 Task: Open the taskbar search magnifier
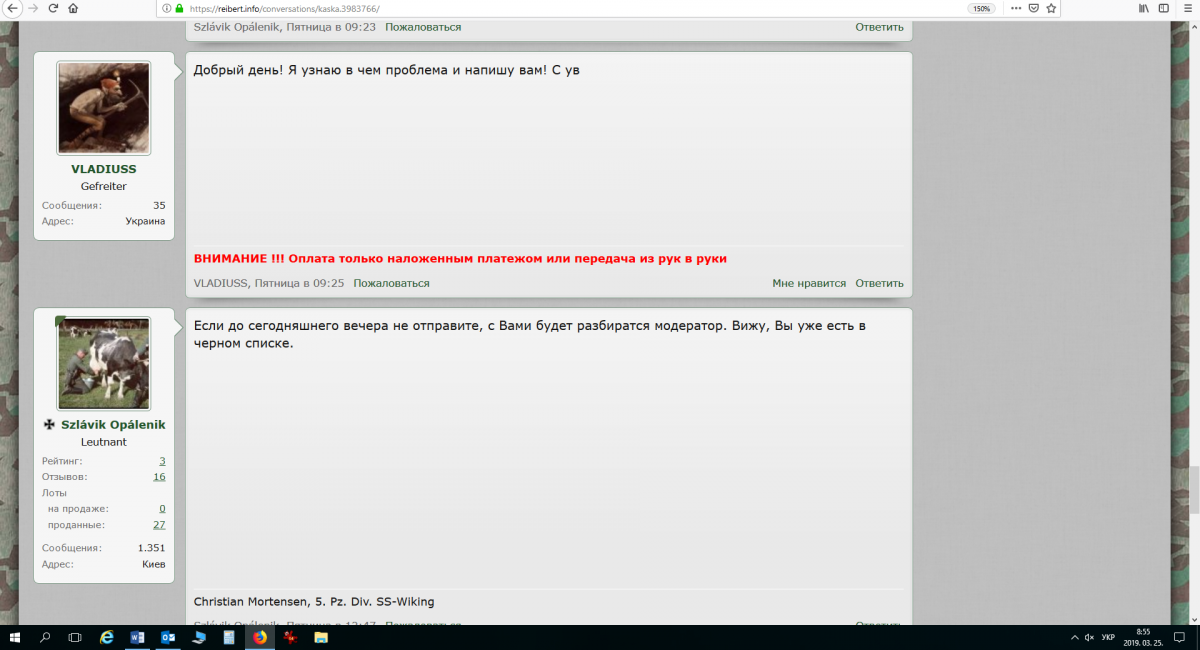(x=45, y=637)
